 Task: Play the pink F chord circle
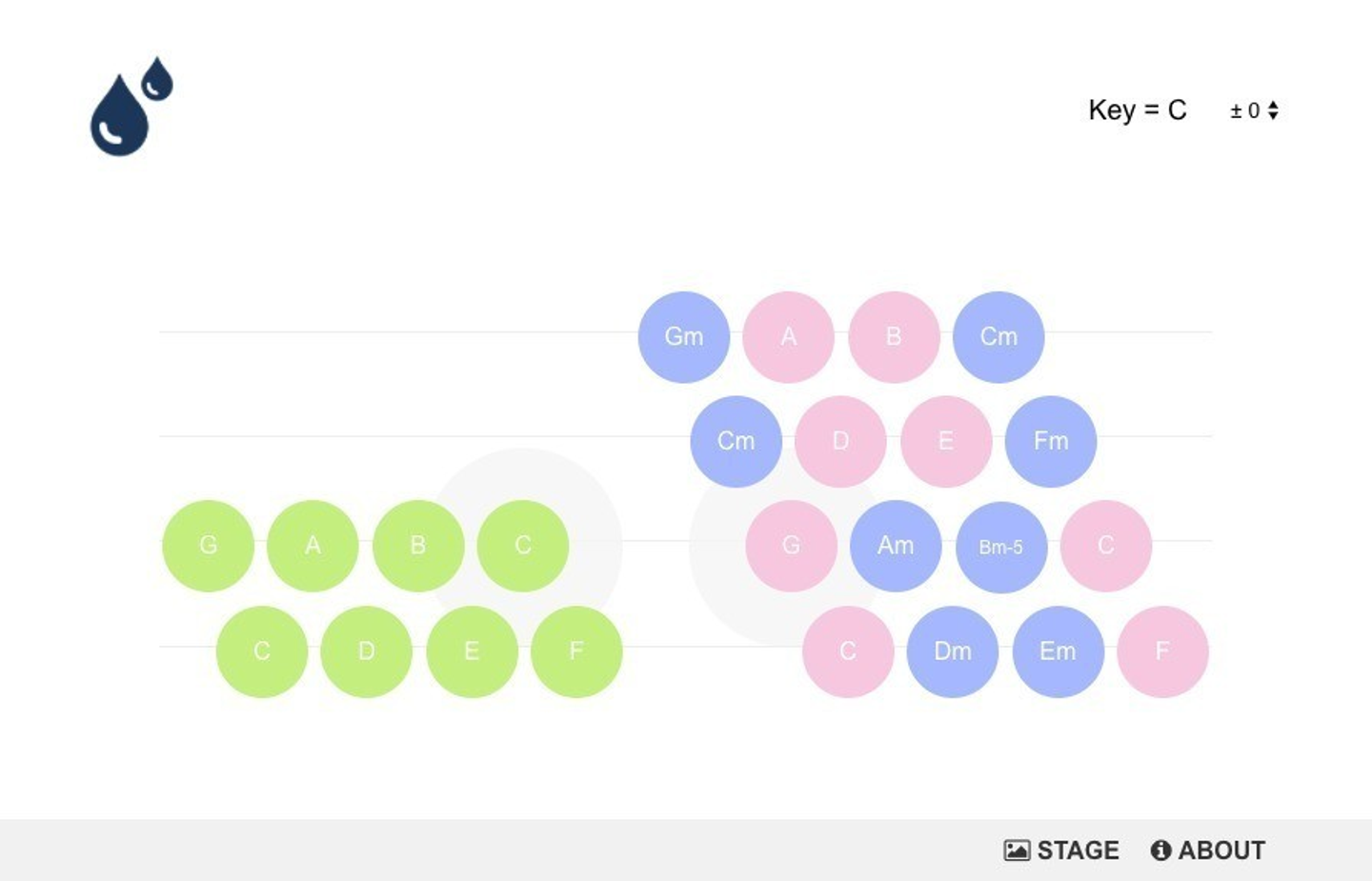1162,651
